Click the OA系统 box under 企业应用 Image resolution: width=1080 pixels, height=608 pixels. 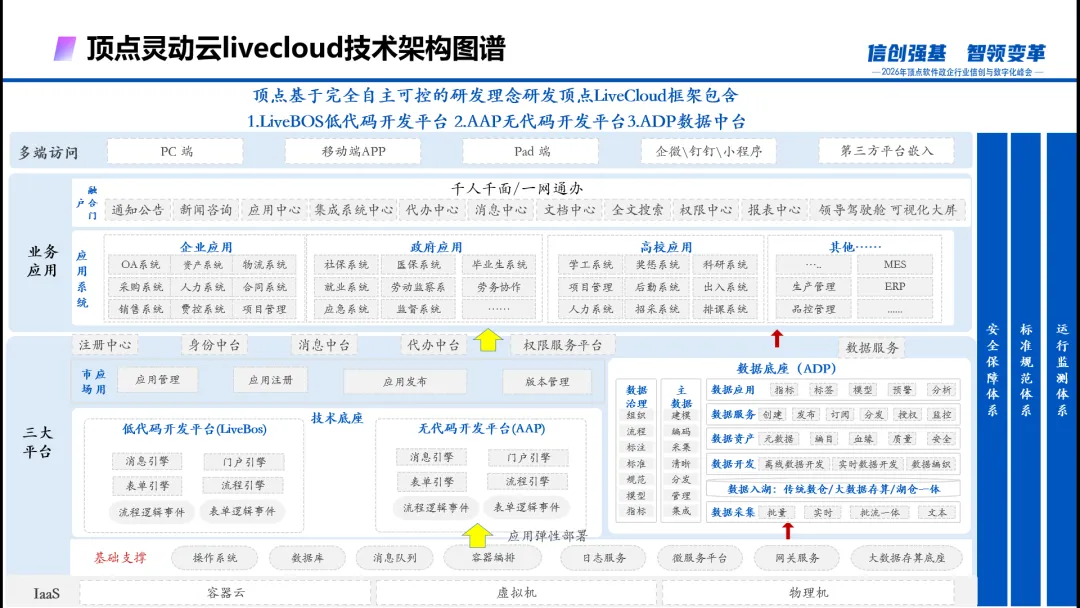140,265
